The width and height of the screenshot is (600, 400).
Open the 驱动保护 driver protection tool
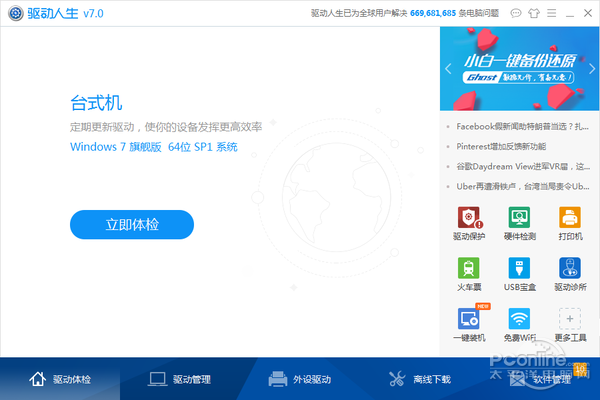469,223
